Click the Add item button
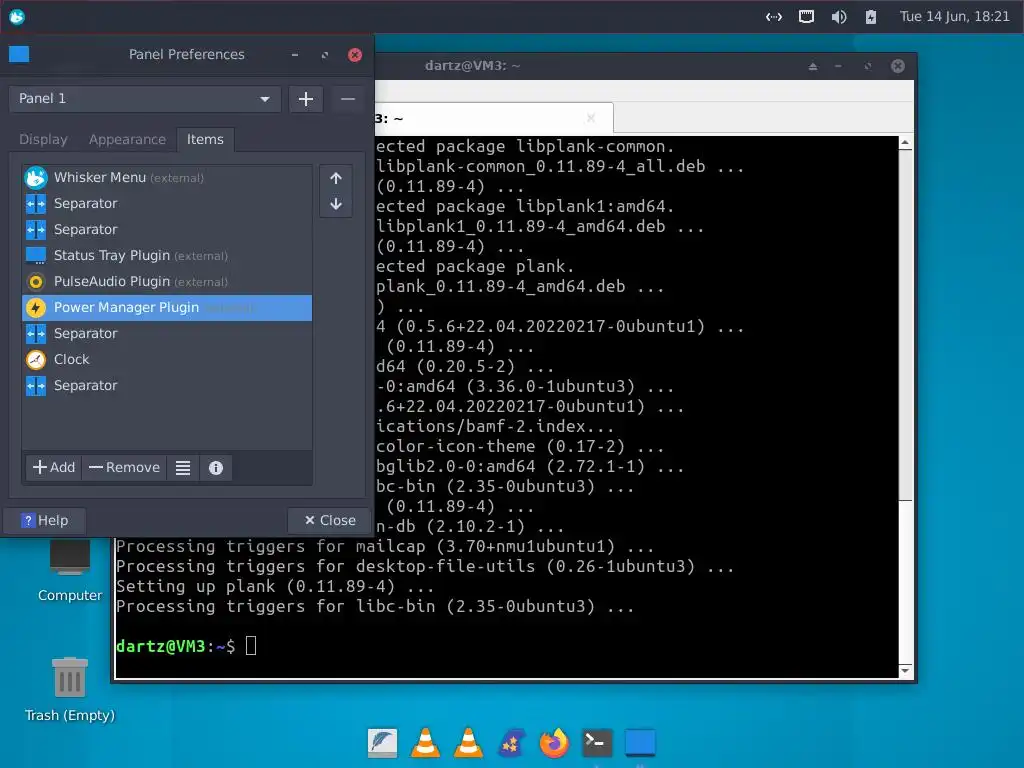 coord(54,468)
